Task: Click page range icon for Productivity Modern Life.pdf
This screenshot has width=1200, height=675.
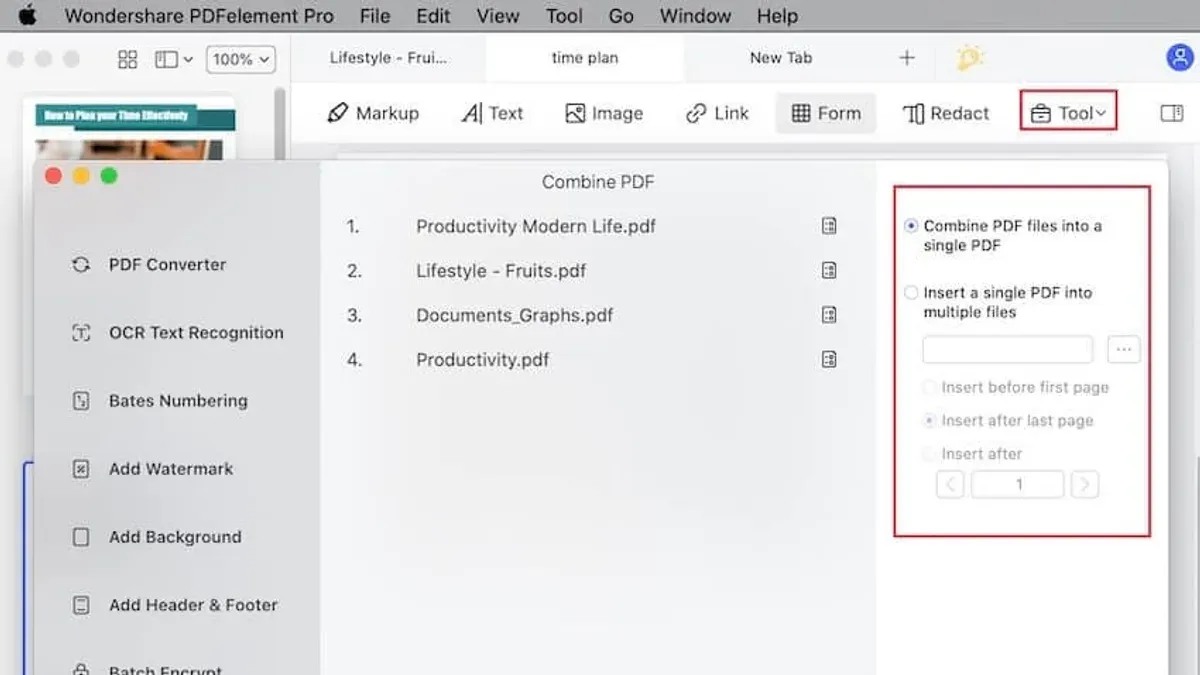Action: 829,226
